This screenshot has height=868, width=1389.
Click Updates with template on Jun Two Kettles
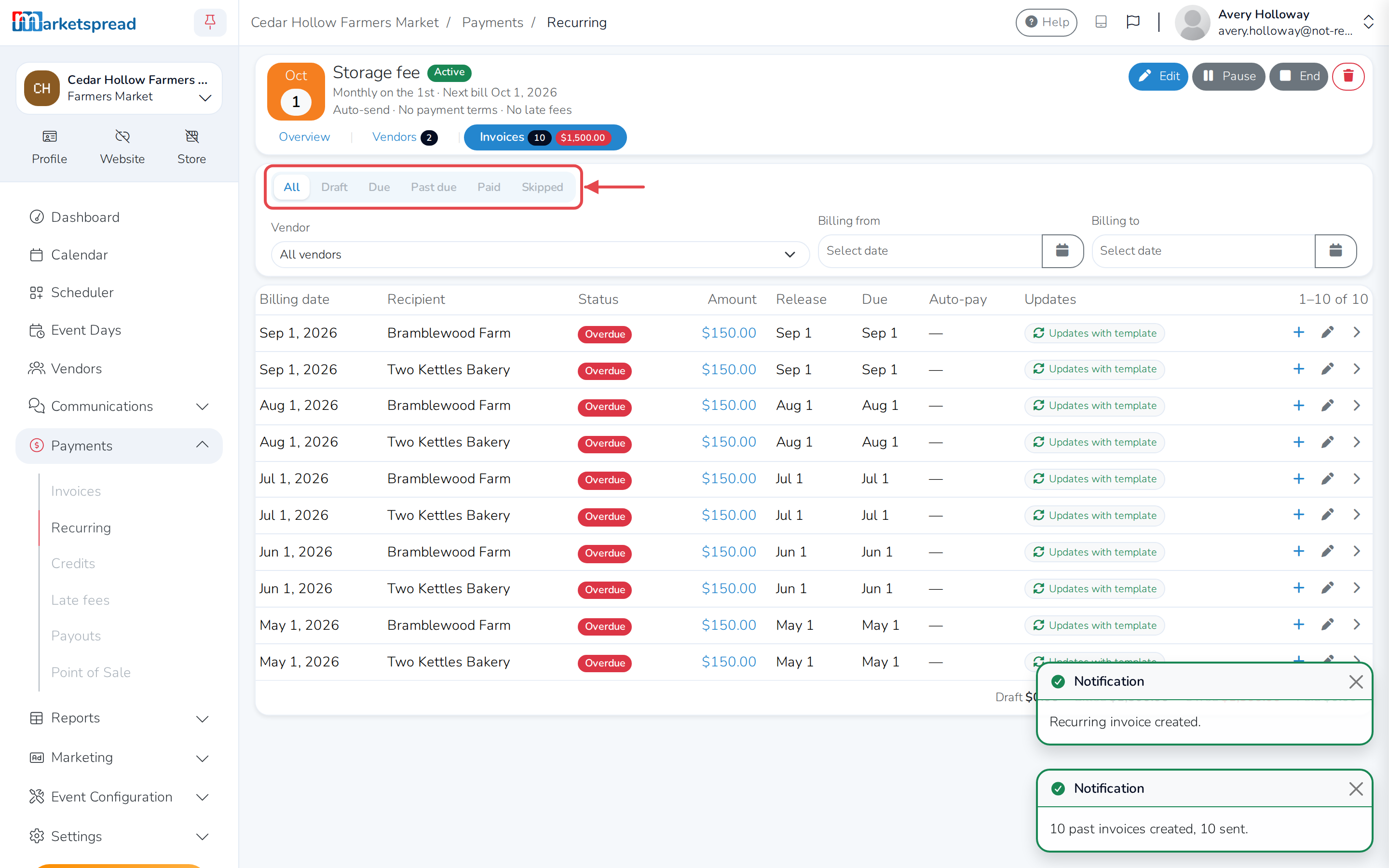coord(1094,588)
